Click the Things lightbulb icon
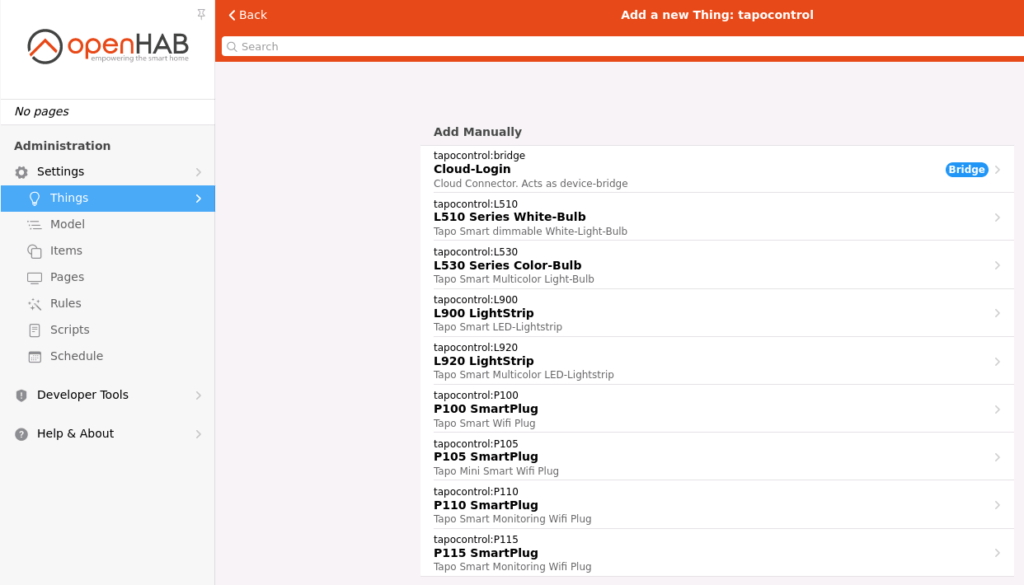1024x585 pixels. coord(35,198)
